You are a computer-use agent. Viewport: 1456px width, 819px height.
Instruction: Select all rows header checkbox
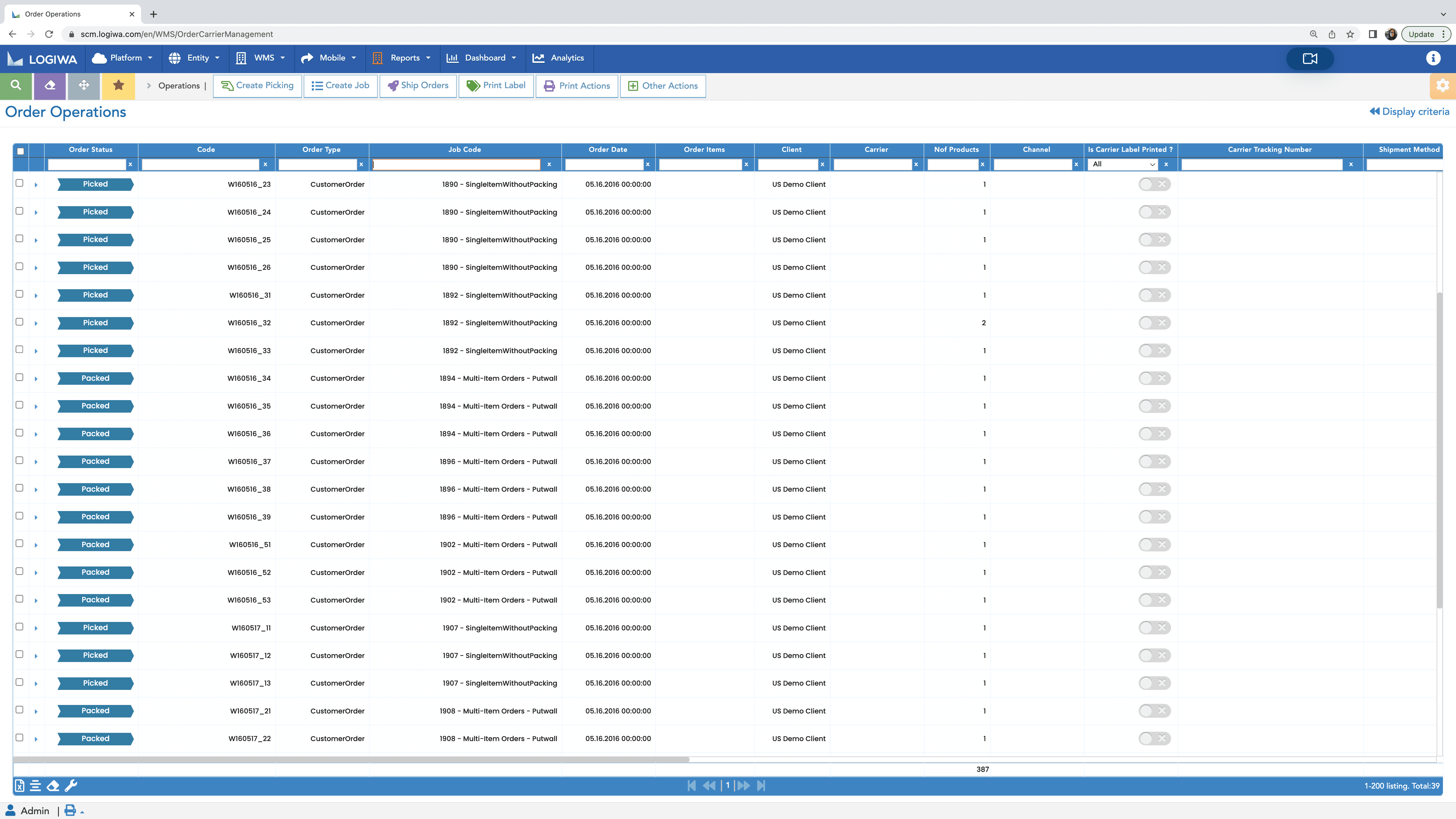[20, 151]
